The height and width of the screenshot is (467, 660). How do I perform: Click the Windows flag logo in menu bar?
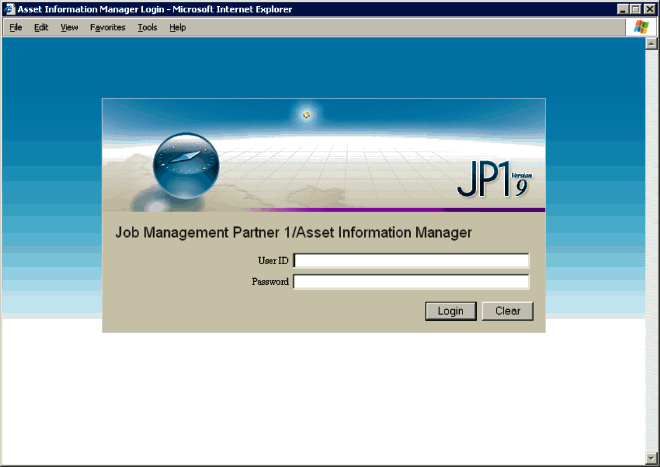(x=641, y=27)
